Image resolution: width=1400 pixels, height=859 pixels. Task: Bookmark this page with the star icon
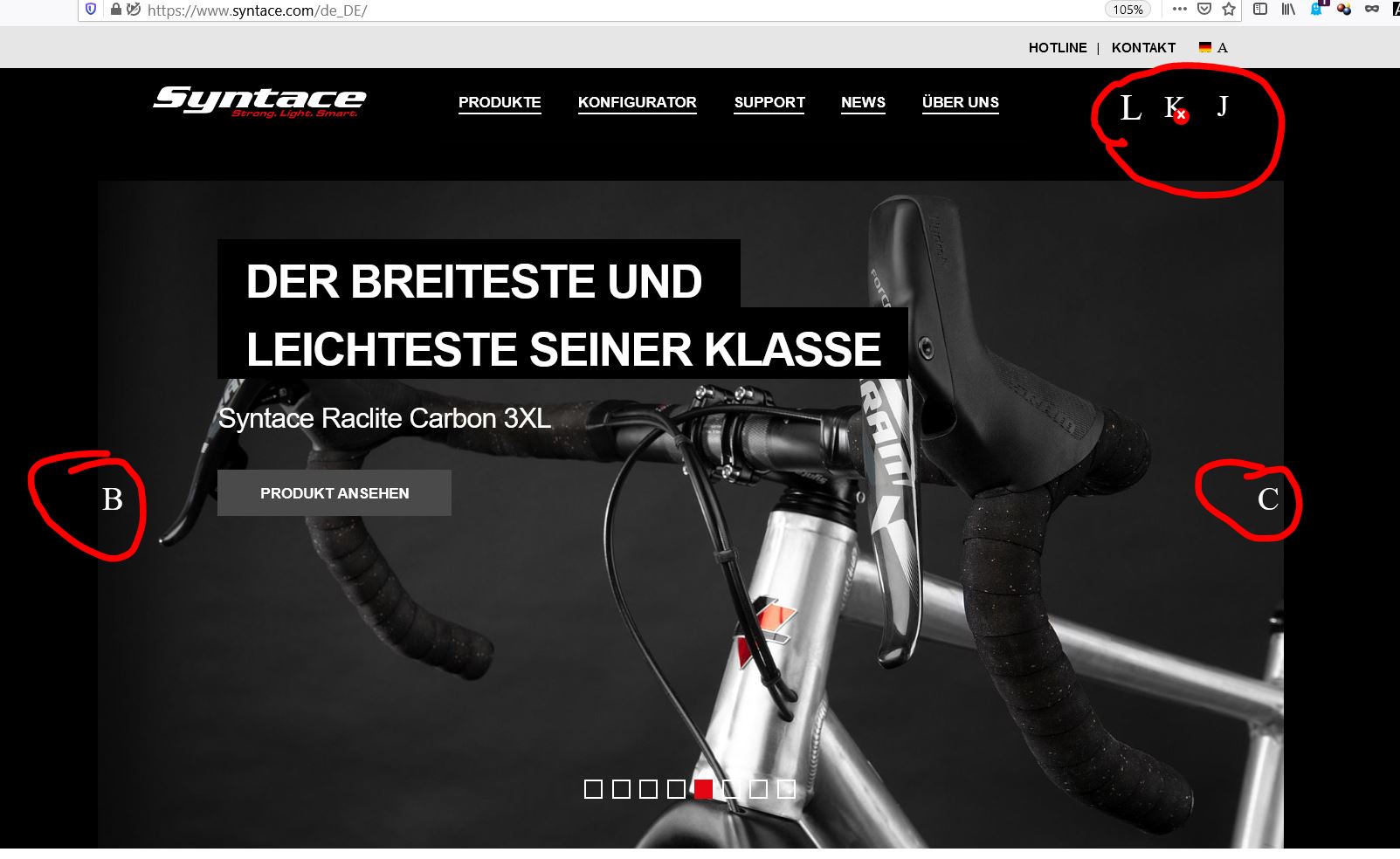pyautogui.click(x=1229, y=10)
